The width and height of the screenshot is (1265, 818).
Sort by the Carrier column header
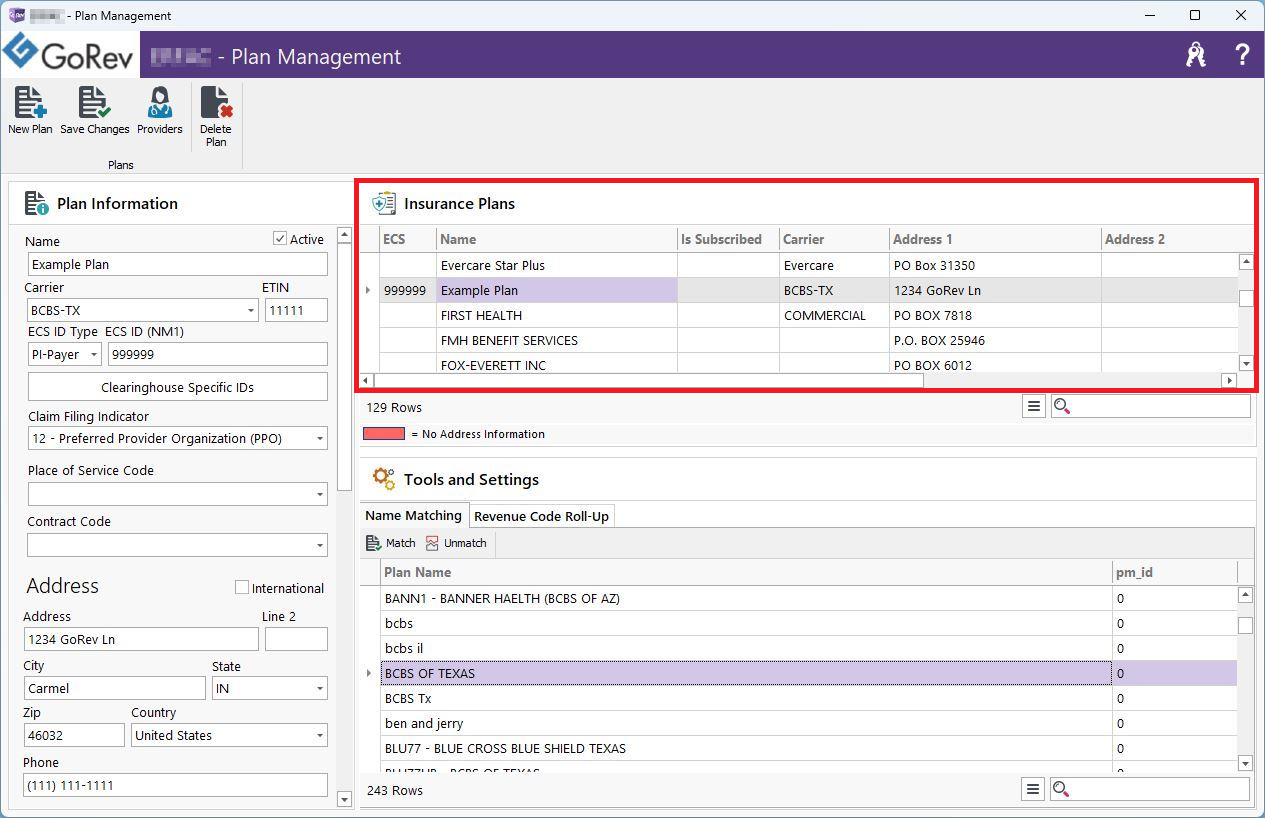click(x=834, y=239)
